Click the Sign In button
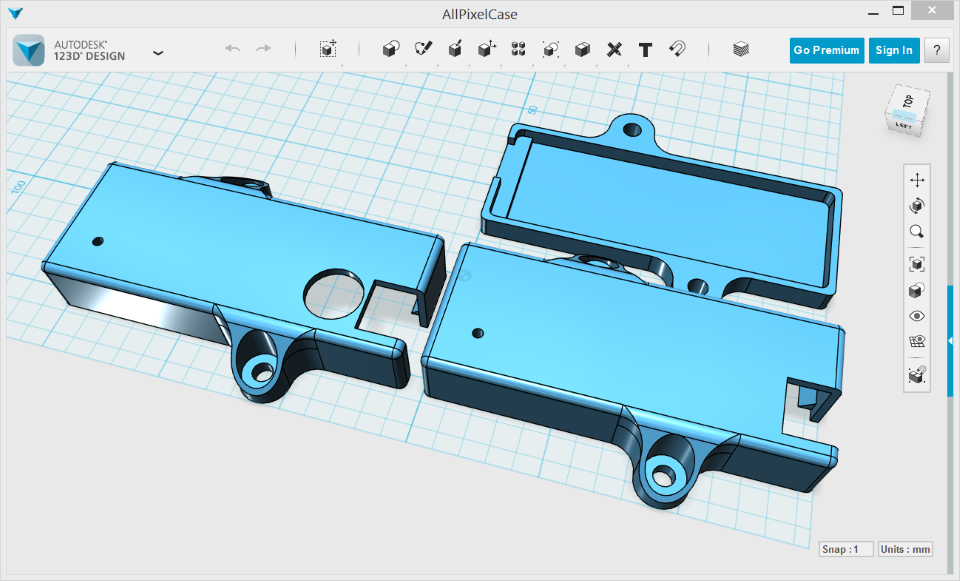This screenshot has width=960, height=581. point(893,49)
